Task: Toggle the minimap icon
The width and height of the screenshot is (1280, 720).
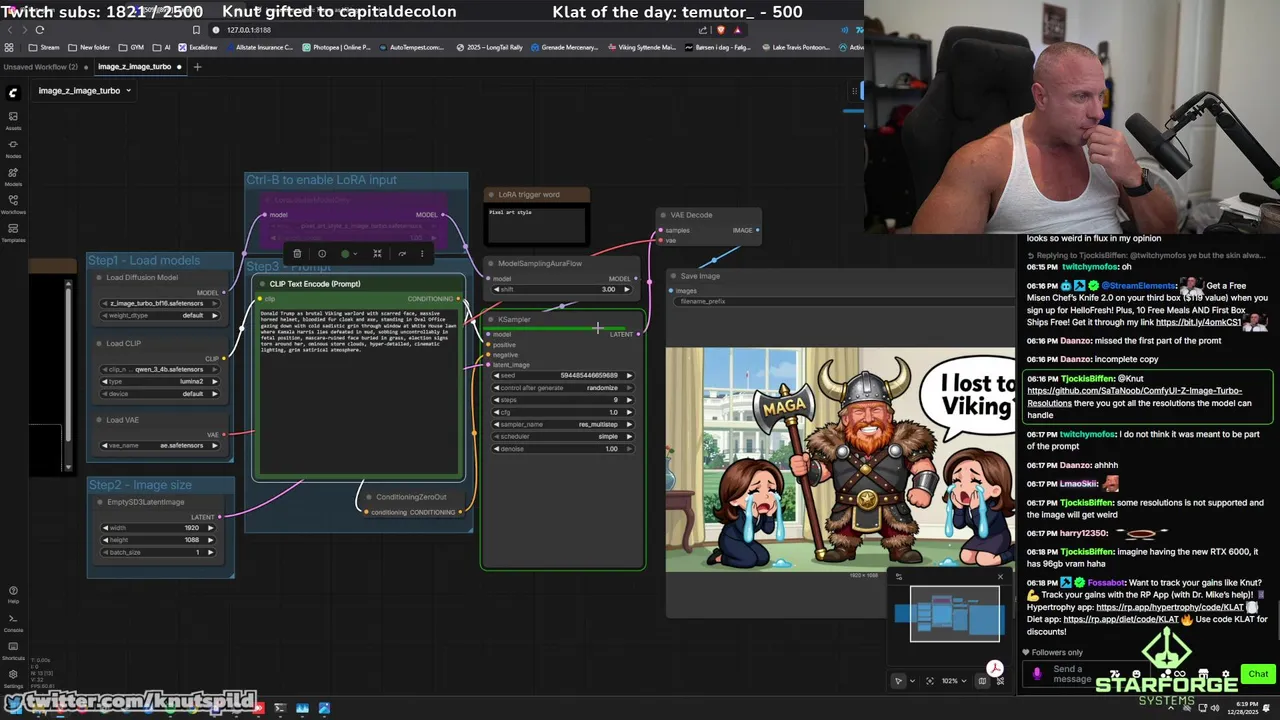Action: tap(982, 681)
